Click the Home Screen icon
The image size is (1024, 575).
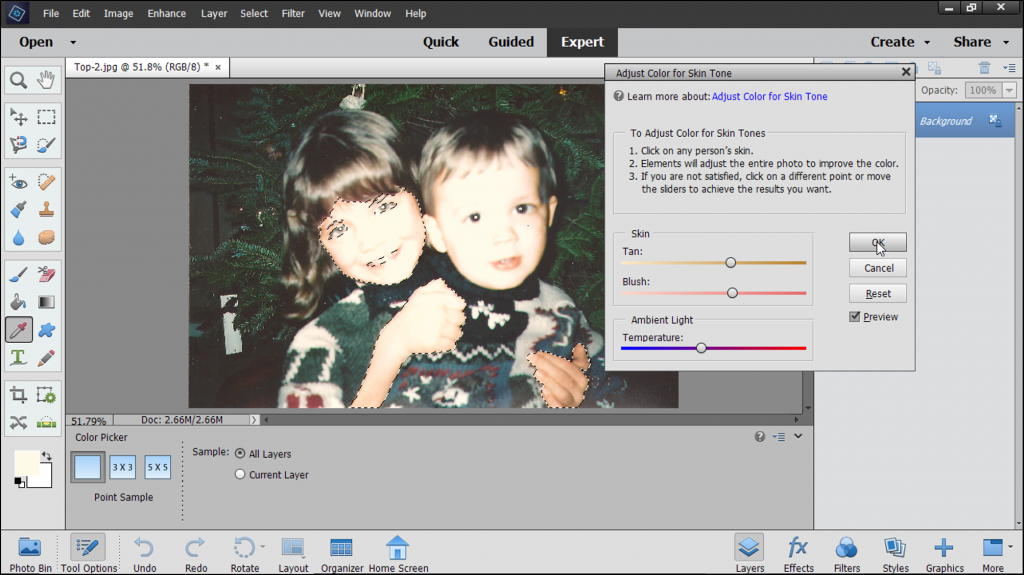point(398,553)
